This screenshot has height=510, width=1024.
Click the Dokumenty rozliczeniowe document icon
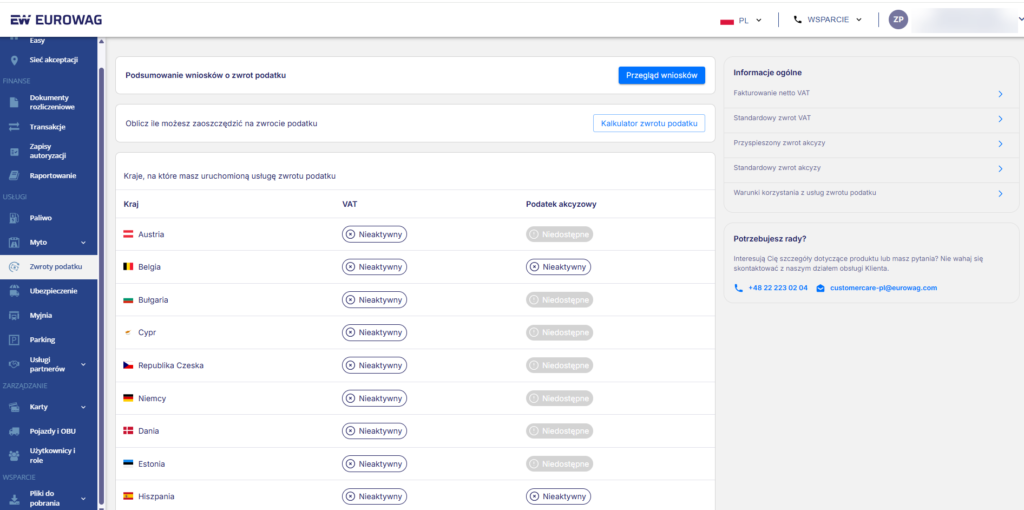click(x=14, y=103)
